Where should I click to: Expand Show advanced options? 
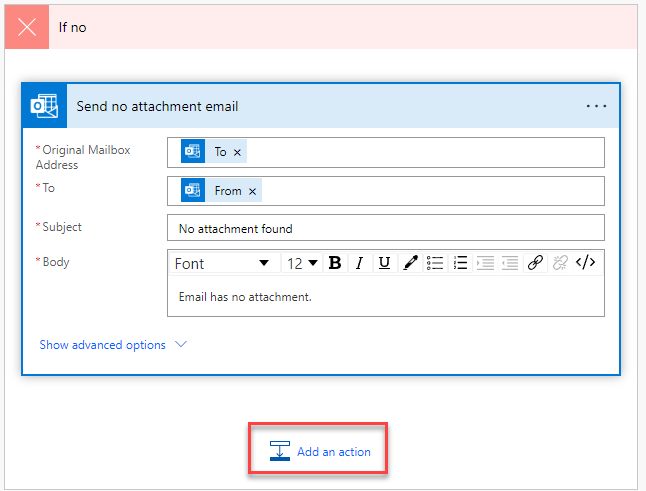[113, 345]
